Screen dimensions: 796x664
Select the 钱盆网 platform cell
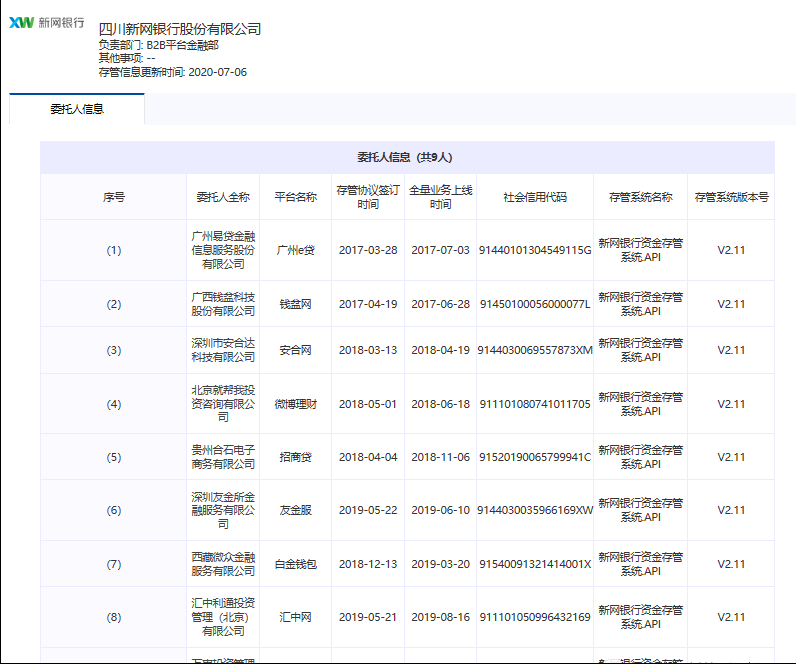tap(295, 304)
